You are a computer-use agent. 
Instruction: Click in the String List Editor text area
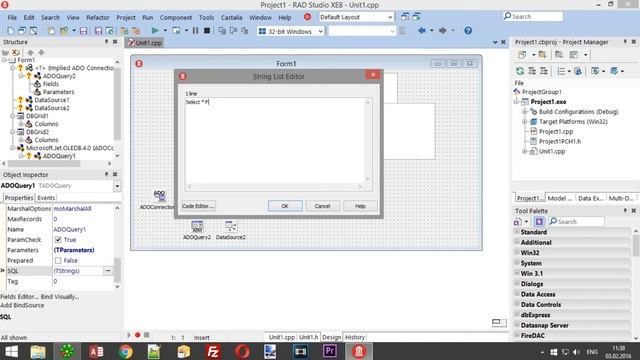276,141
